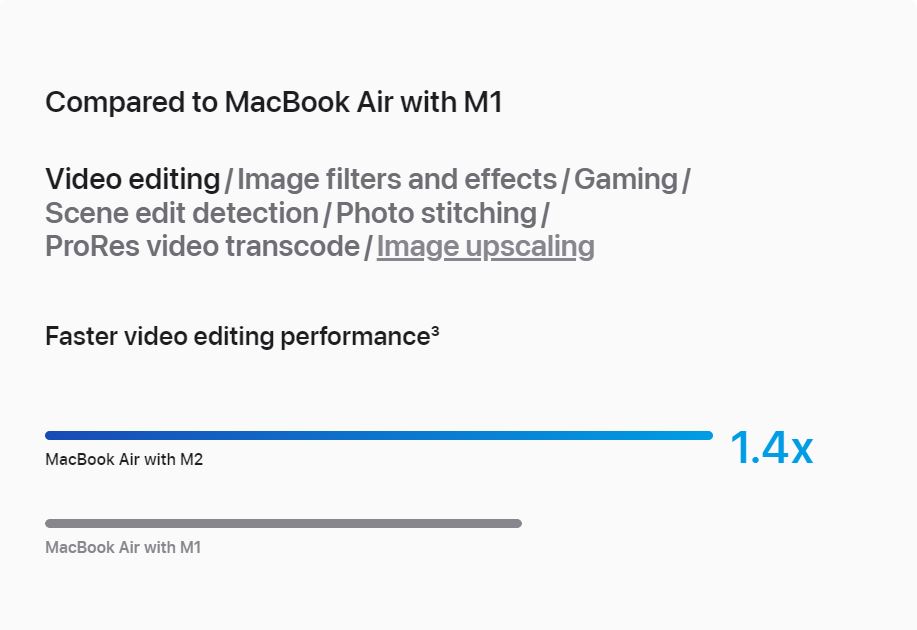The height and width of the screenshot is (630, 917).
Task: Select the gray MacBook Air with M1 label
Action: 123,548
